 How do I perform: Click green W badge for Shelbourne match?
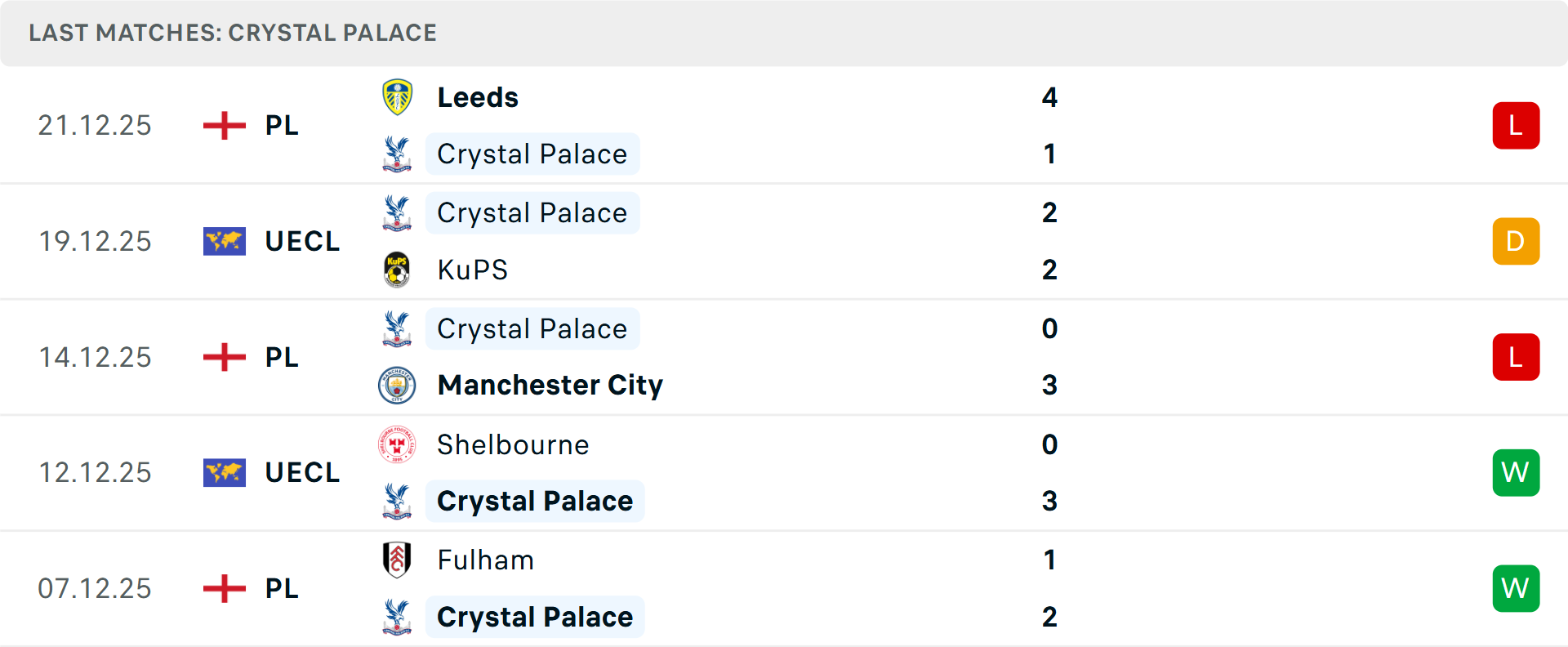click(x=1515, y=472)
